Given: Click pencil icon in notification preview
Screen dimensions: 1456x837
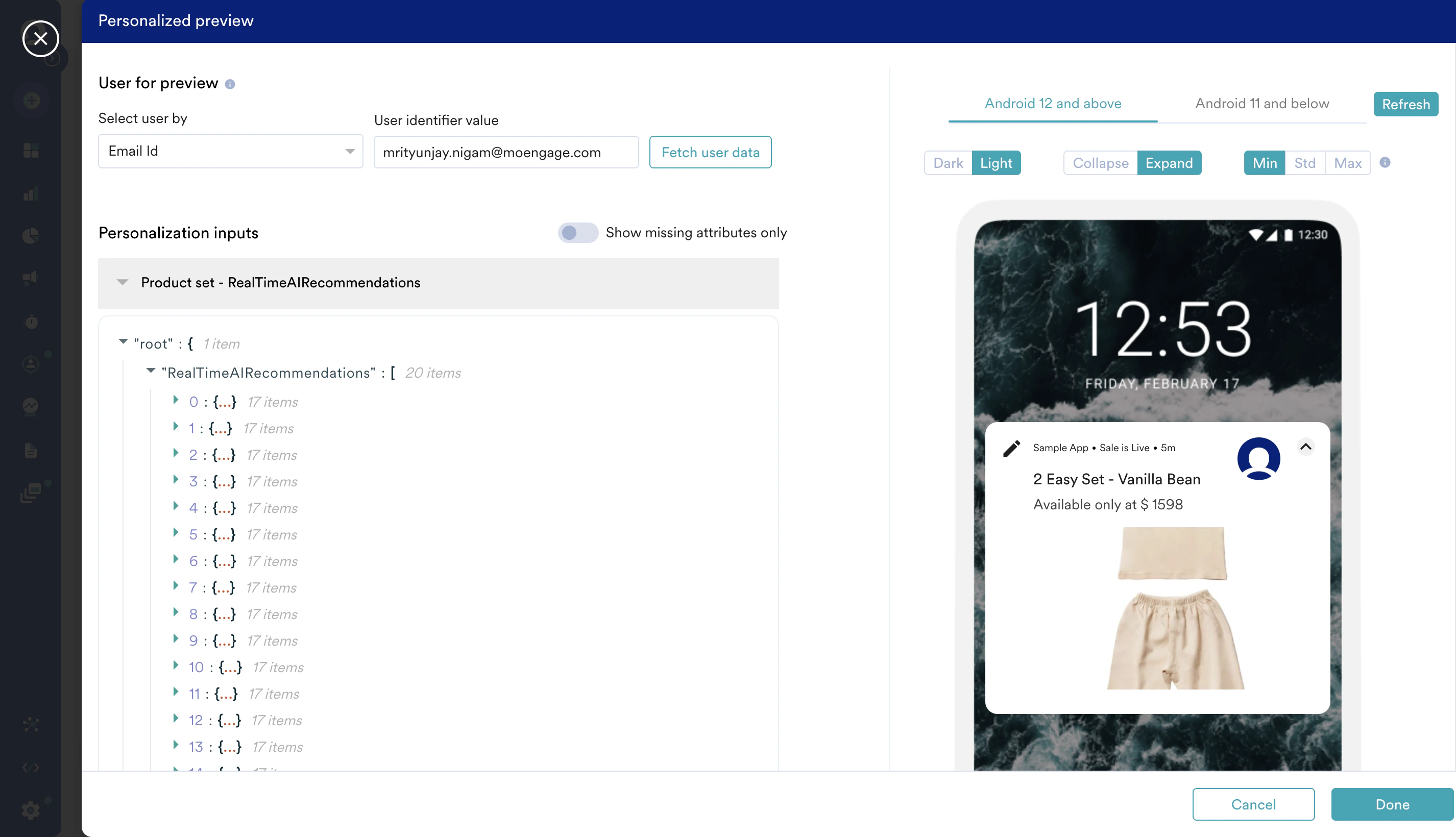Looking at the screenshot, I should pos(1011,449).
